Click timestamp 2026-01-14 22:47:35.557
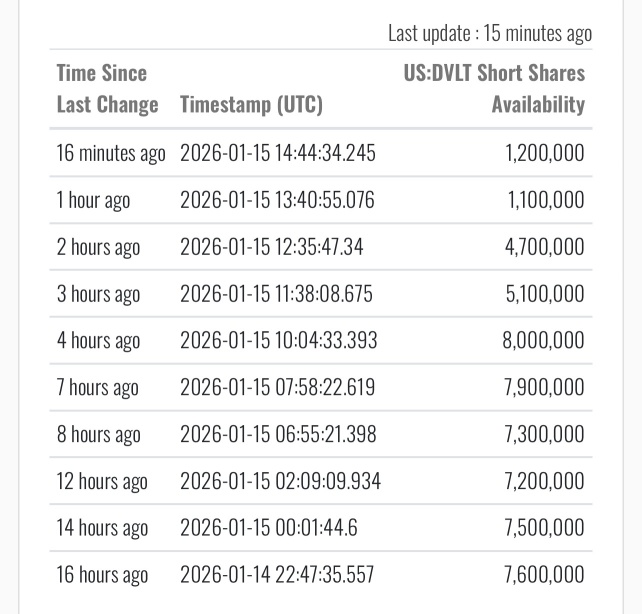Screen dimensions: 642x614 (x=277, y=575)
